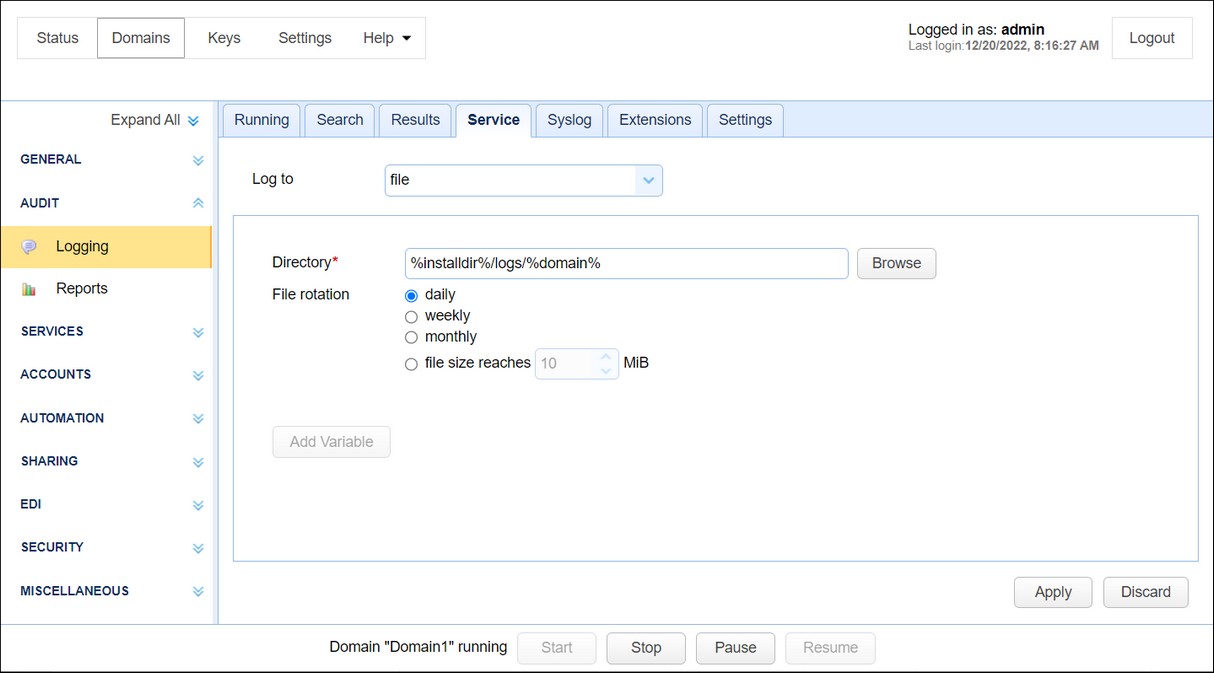Screen dimensions: 1214x673
Task: Enable the "file size reaches" rotation option
Action: 411,364
